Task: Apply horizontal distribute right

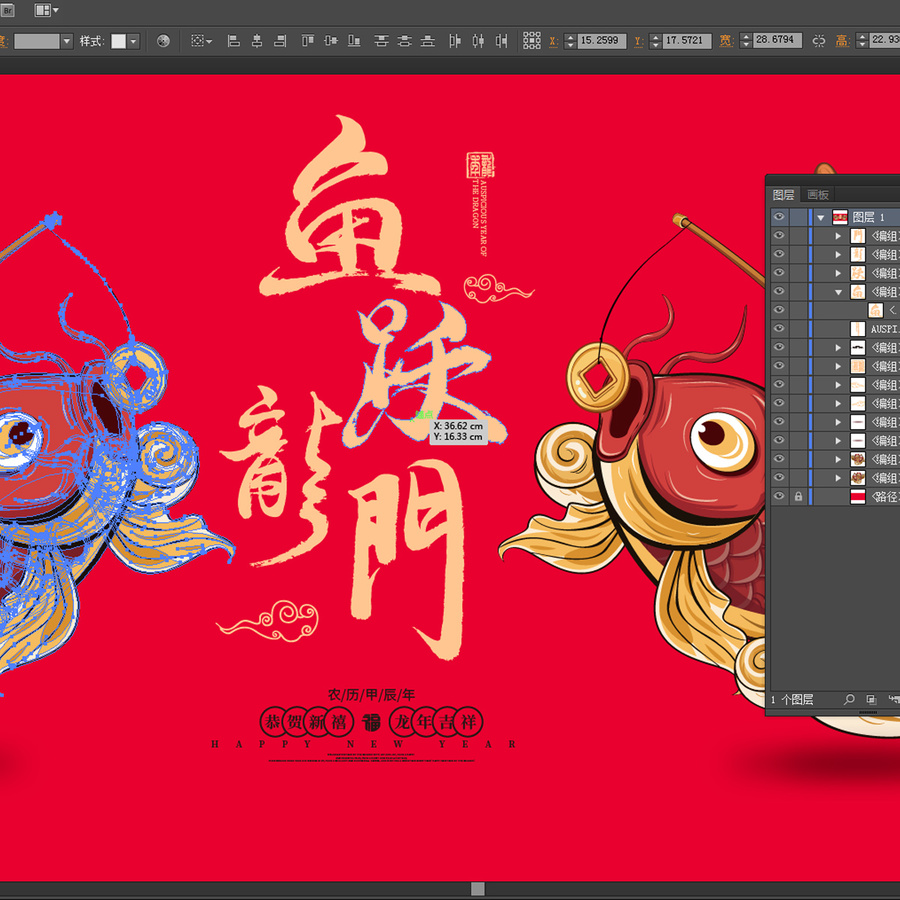Action: [x=502, y=41]
